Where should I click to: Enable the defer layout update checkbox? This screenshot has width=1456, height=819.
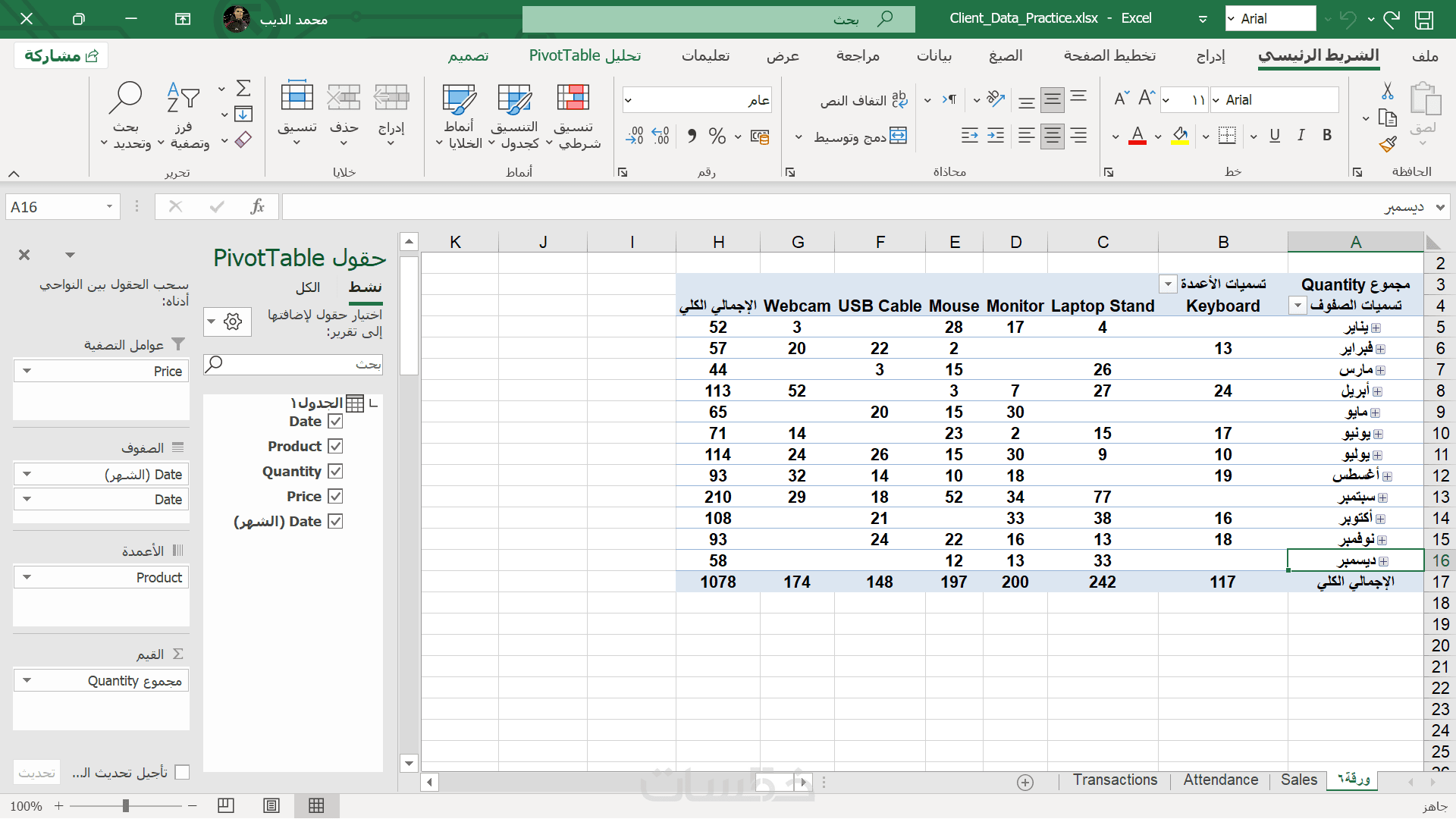tap(182, 772)
